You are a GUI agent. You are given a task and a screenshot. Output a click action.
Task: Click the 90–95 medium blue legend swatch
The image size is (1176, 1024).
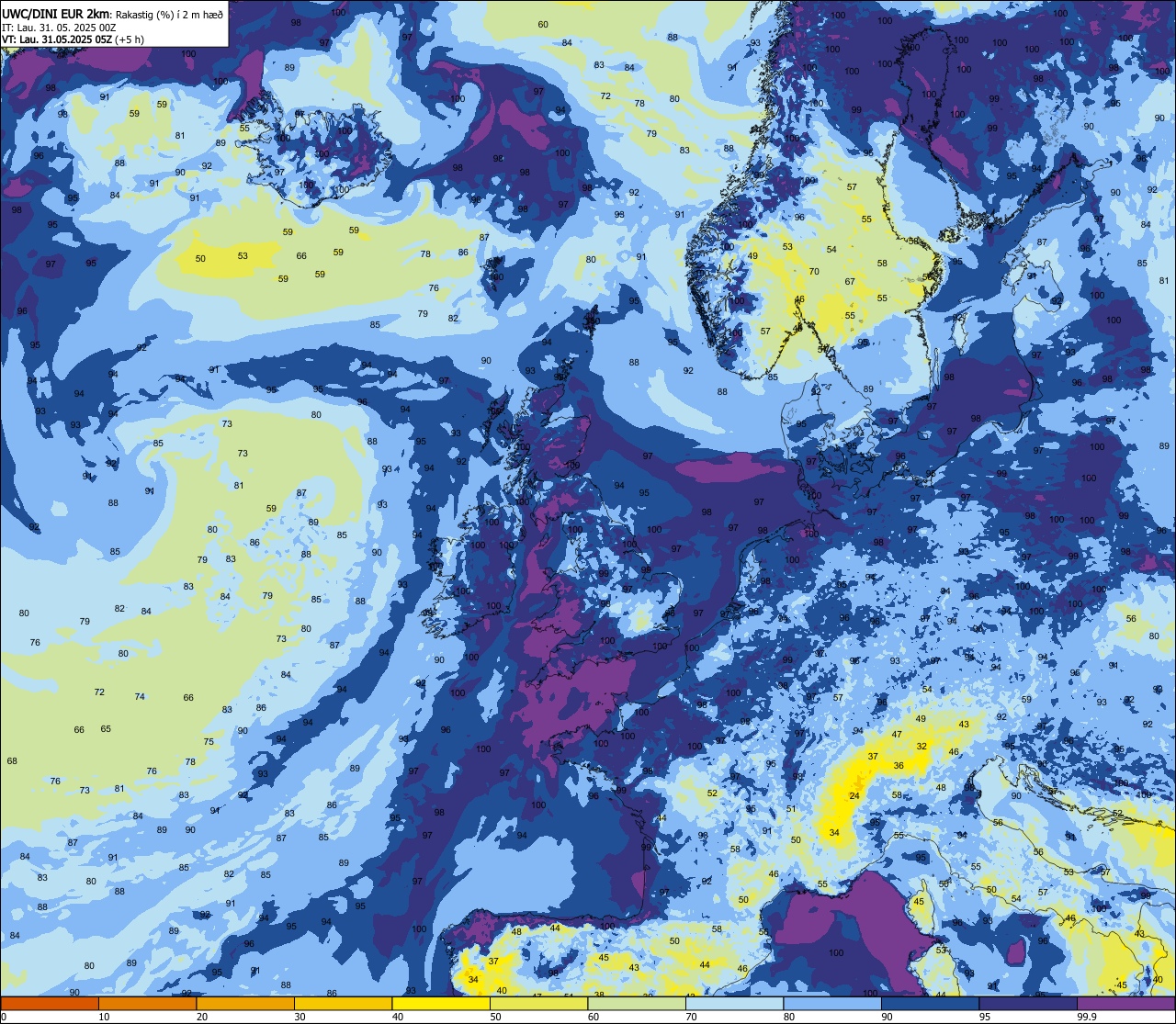930,1004
